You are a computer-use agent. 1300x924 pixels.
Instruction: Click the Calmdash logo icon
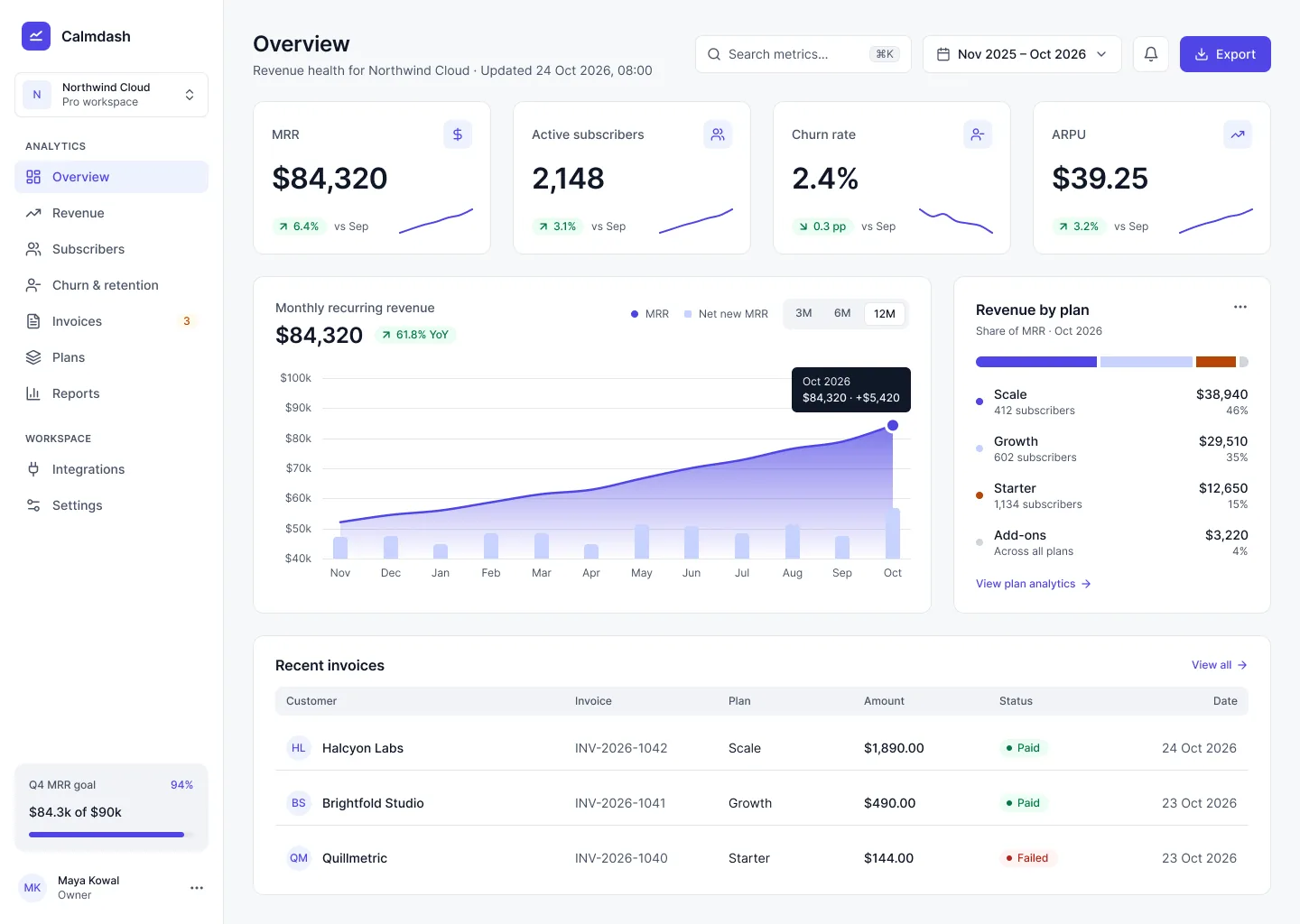point(36,36)
